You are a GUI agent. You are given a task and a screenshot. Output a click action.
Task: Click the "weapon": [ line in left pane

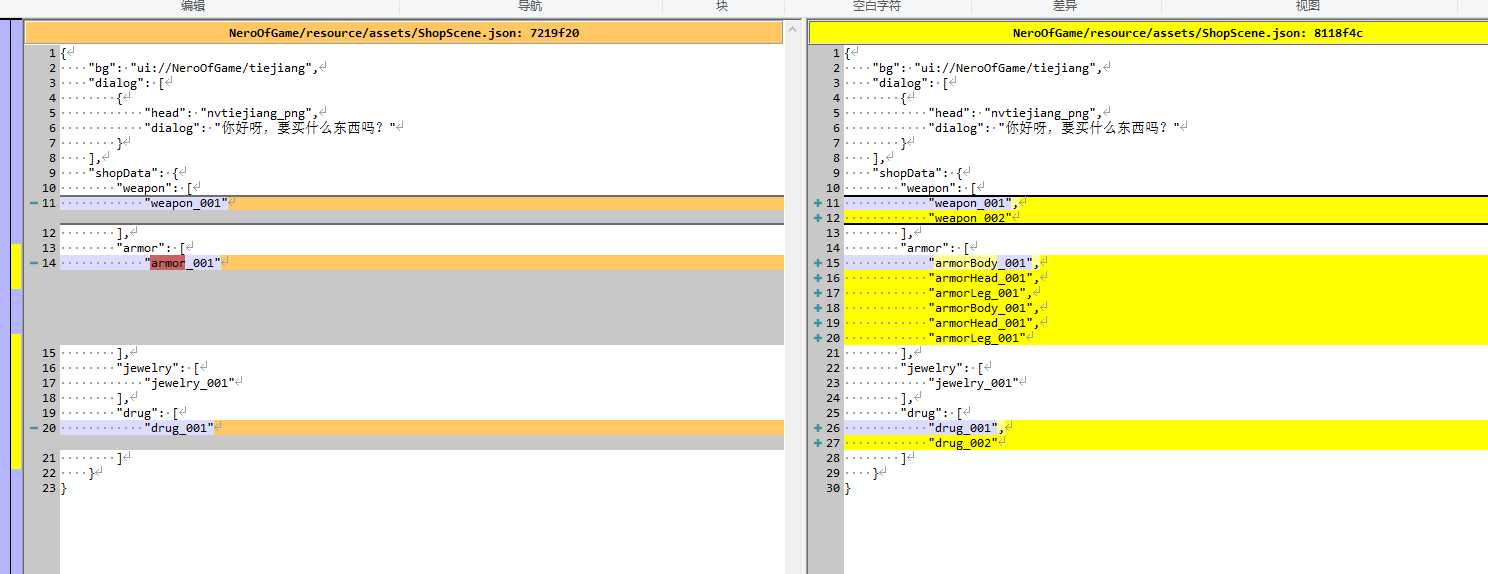pos(421,188)
